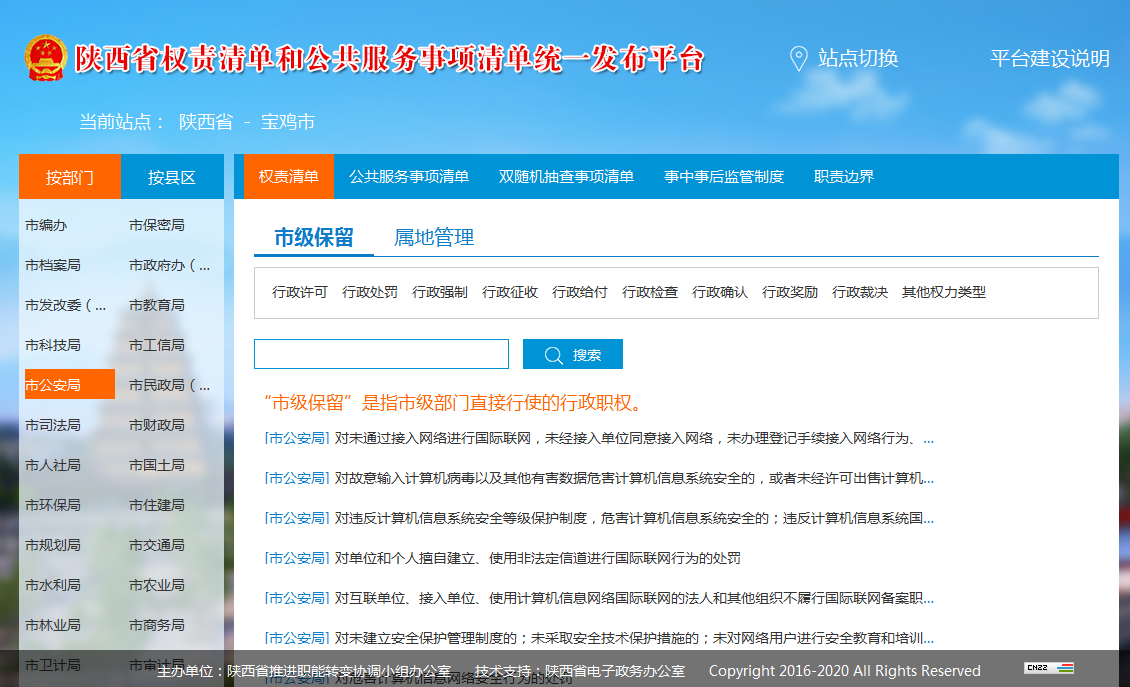Filter by 行政许可 category
The height and width of the screenshot is (687, 1130).
pos(300,293)
